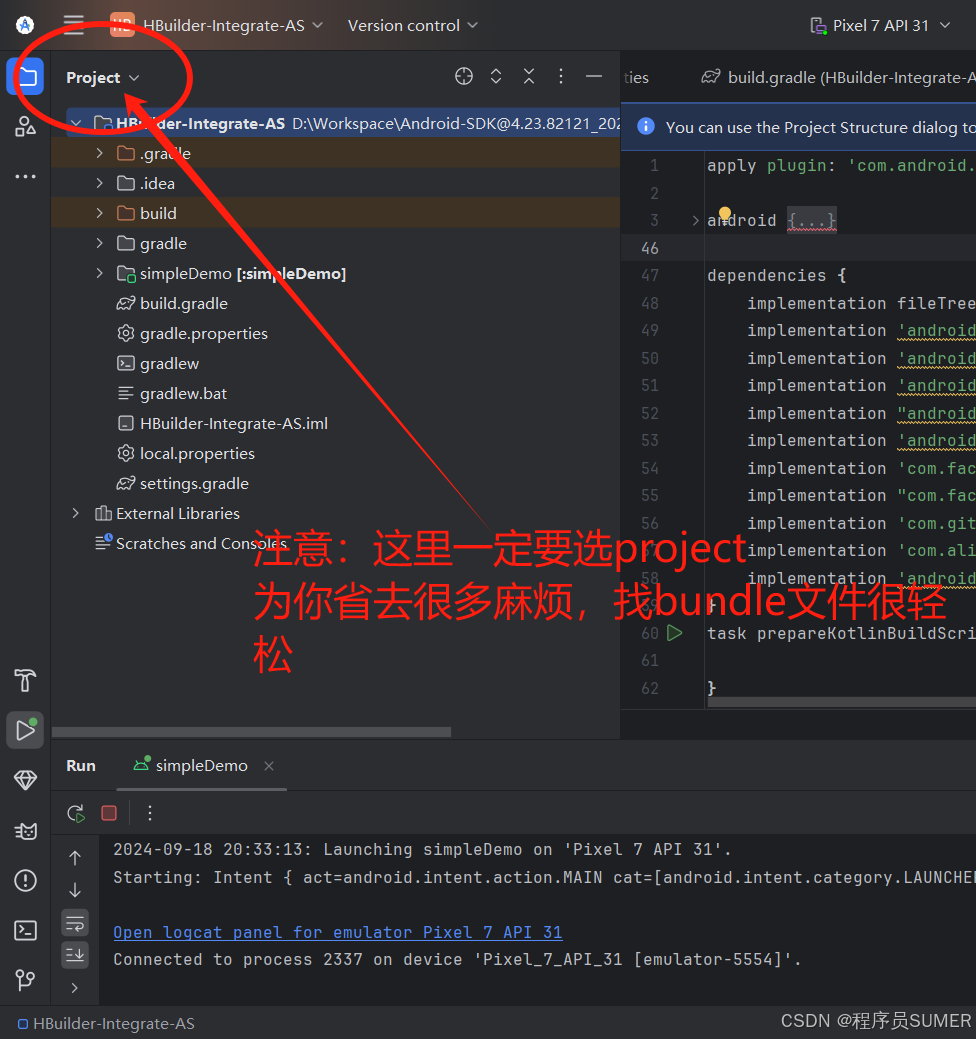This screenshot has height=1039, width=976.
Task: Open logcat panel for emulator link
Action: pyautogui.click(x=337, y=932)
